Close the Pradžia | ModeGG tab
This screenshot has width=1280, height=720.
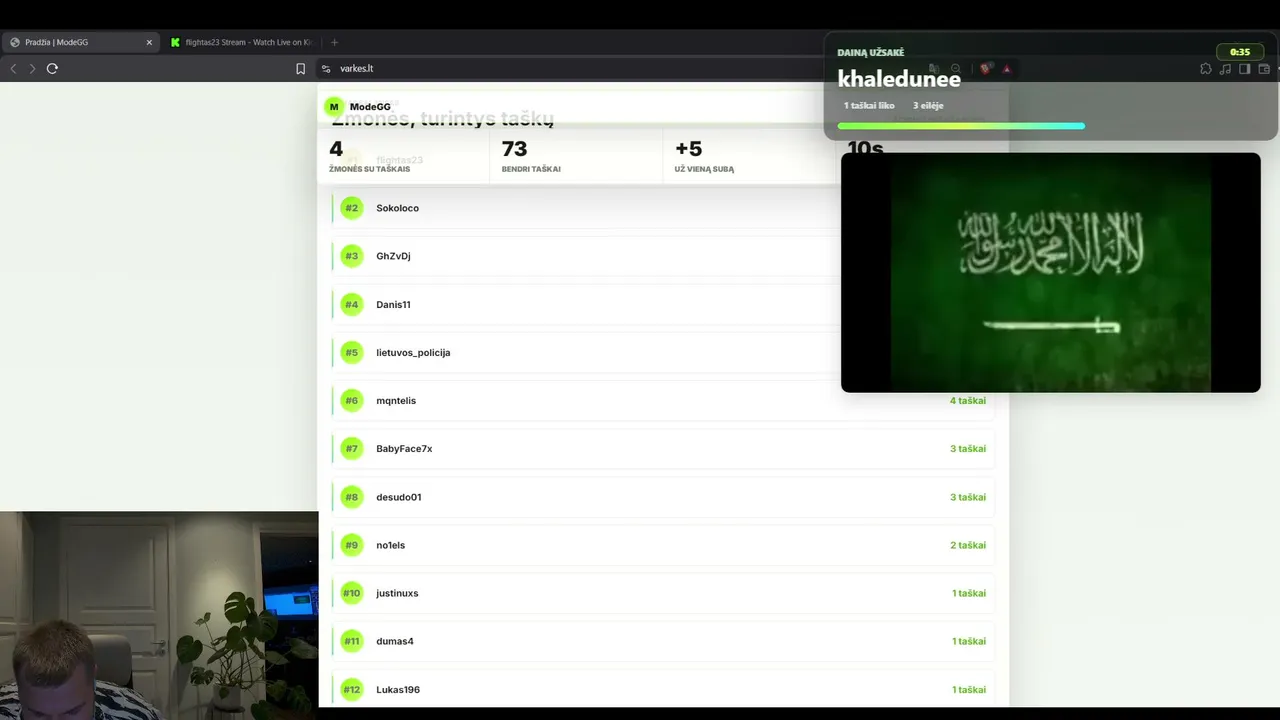(149, 42)
